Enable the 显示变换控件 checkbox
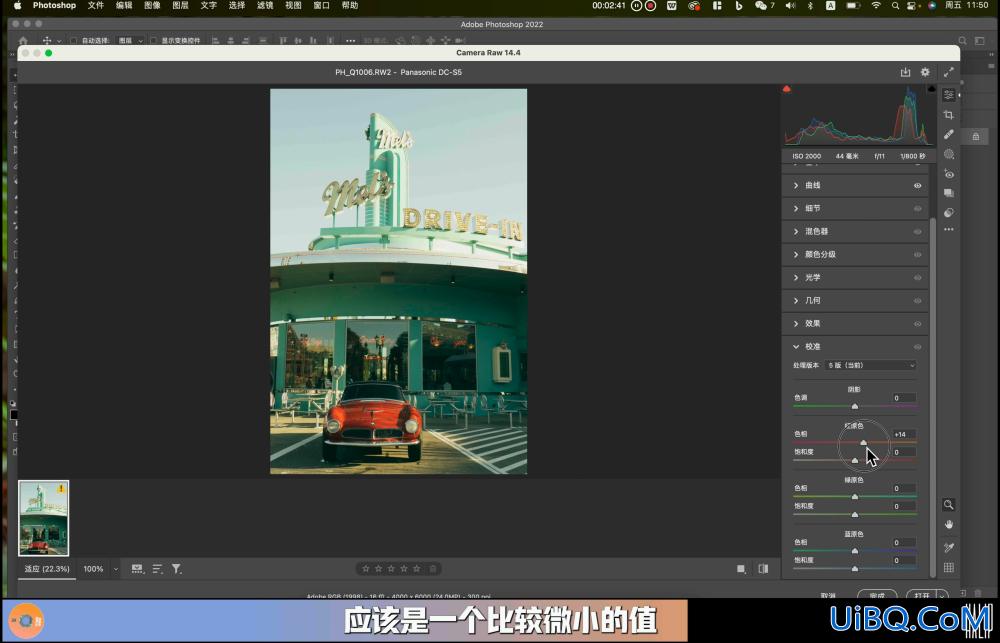Screen dimensions: 1000x643 click(153, 40)
